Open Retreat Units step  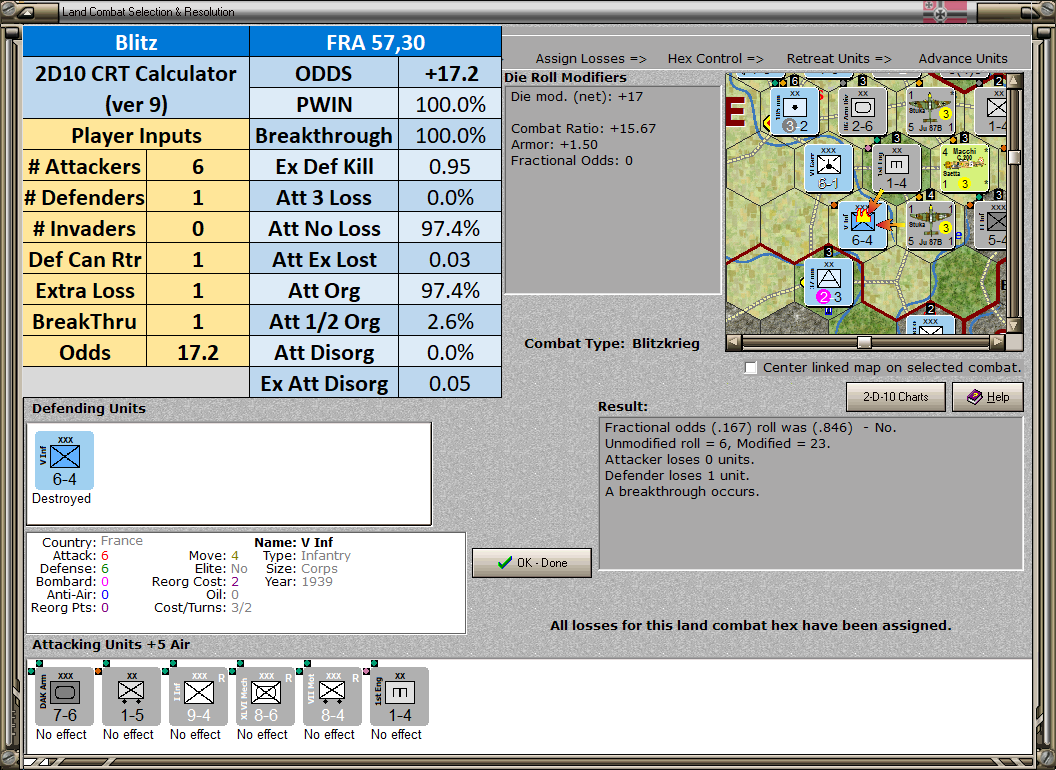[x=838, y=59]
